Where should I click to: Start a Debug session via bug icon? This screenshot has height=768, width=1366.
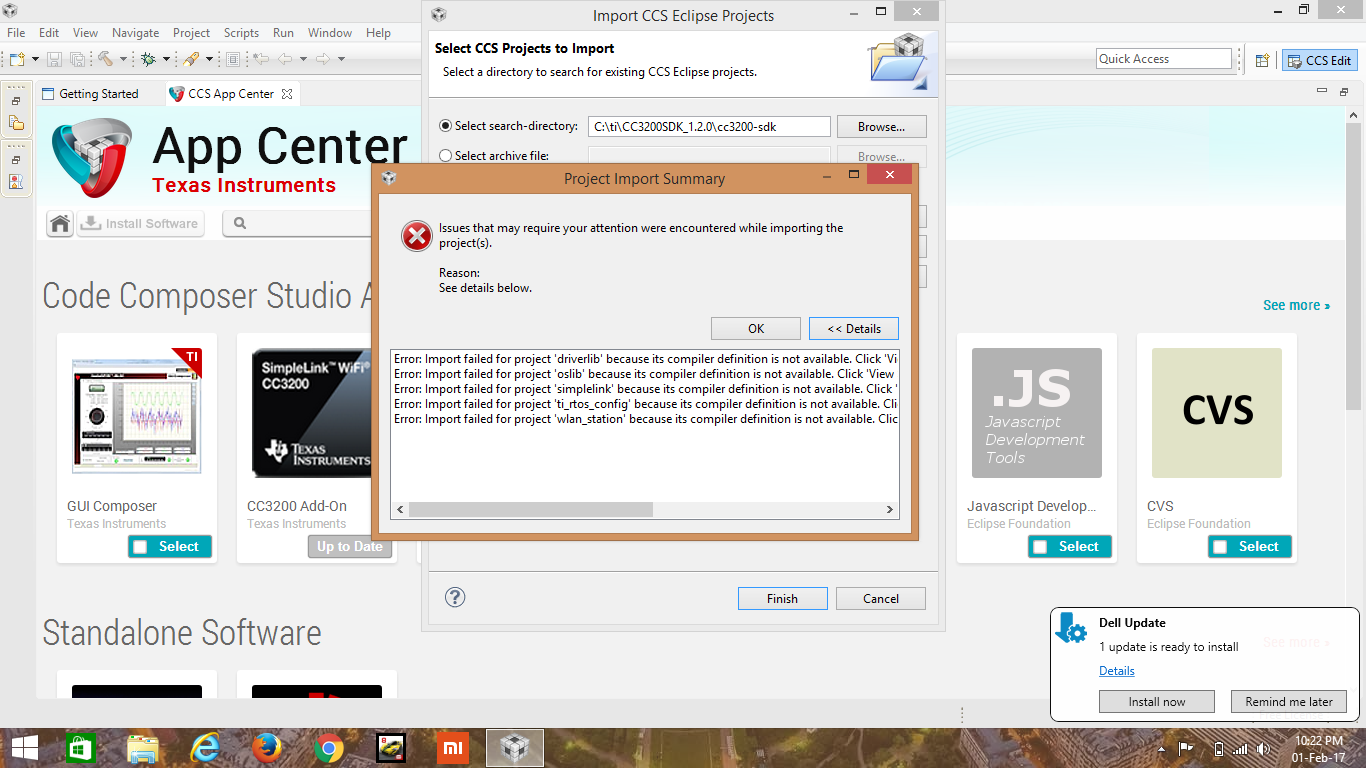tap(149, 60)
